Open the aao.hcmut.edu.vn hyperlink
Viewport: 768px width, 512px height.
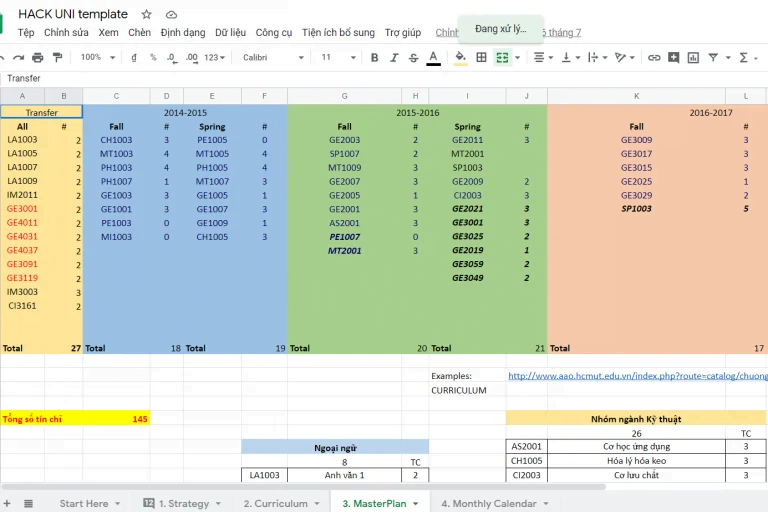pyautogui.click(x=637, y=376)
